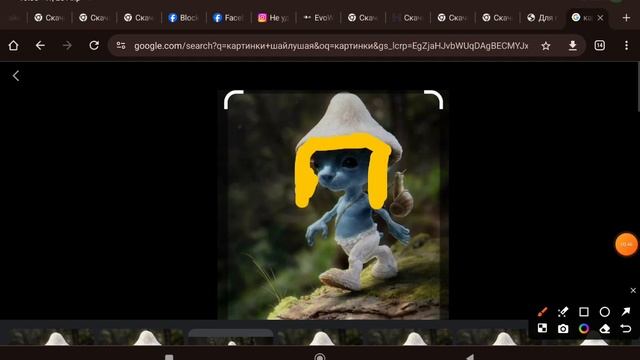Go back using the image viewer chevron

(16, 76)
